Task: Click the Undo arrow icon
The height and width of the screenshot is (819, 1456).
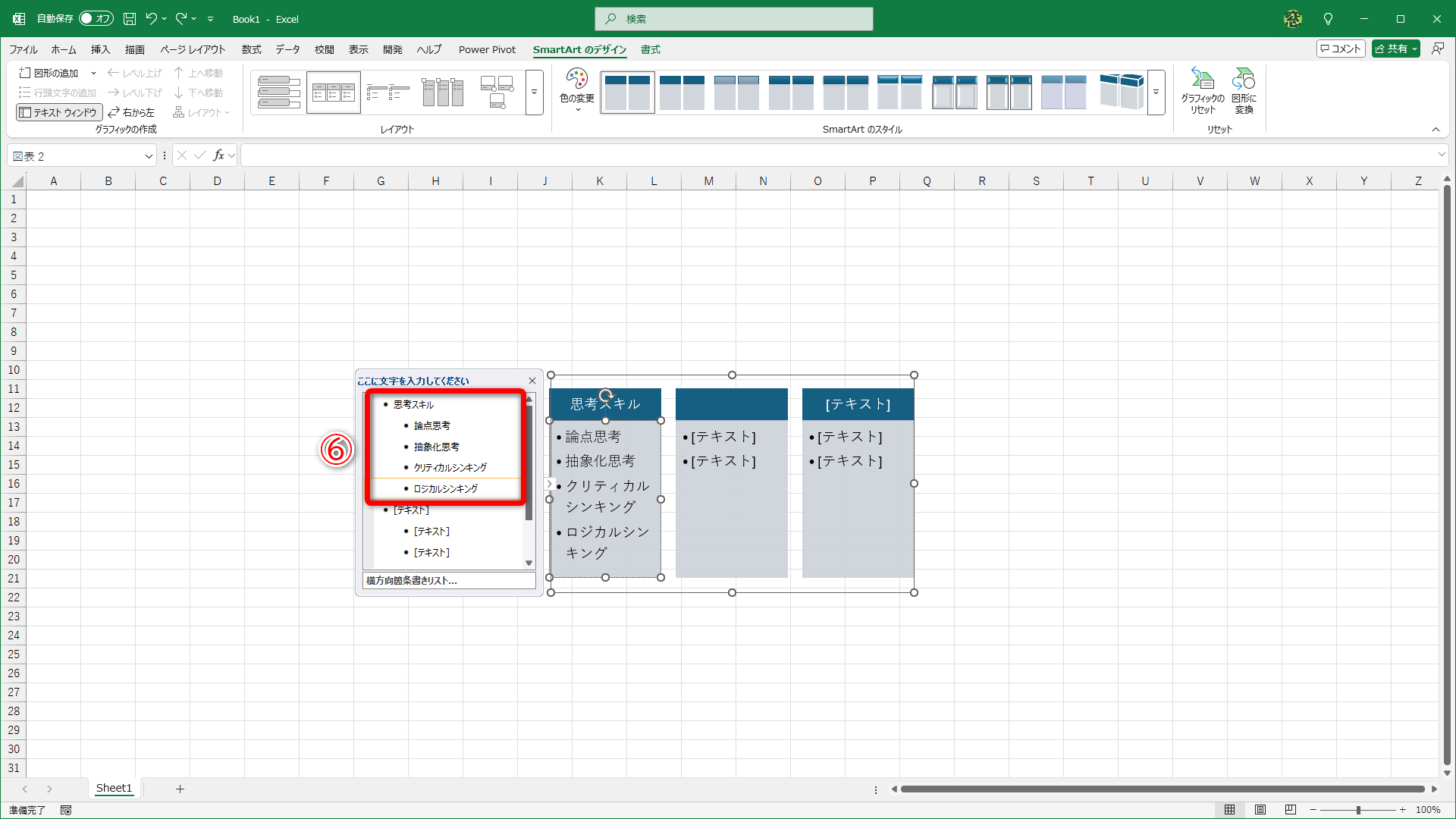Action: (151, 19)
